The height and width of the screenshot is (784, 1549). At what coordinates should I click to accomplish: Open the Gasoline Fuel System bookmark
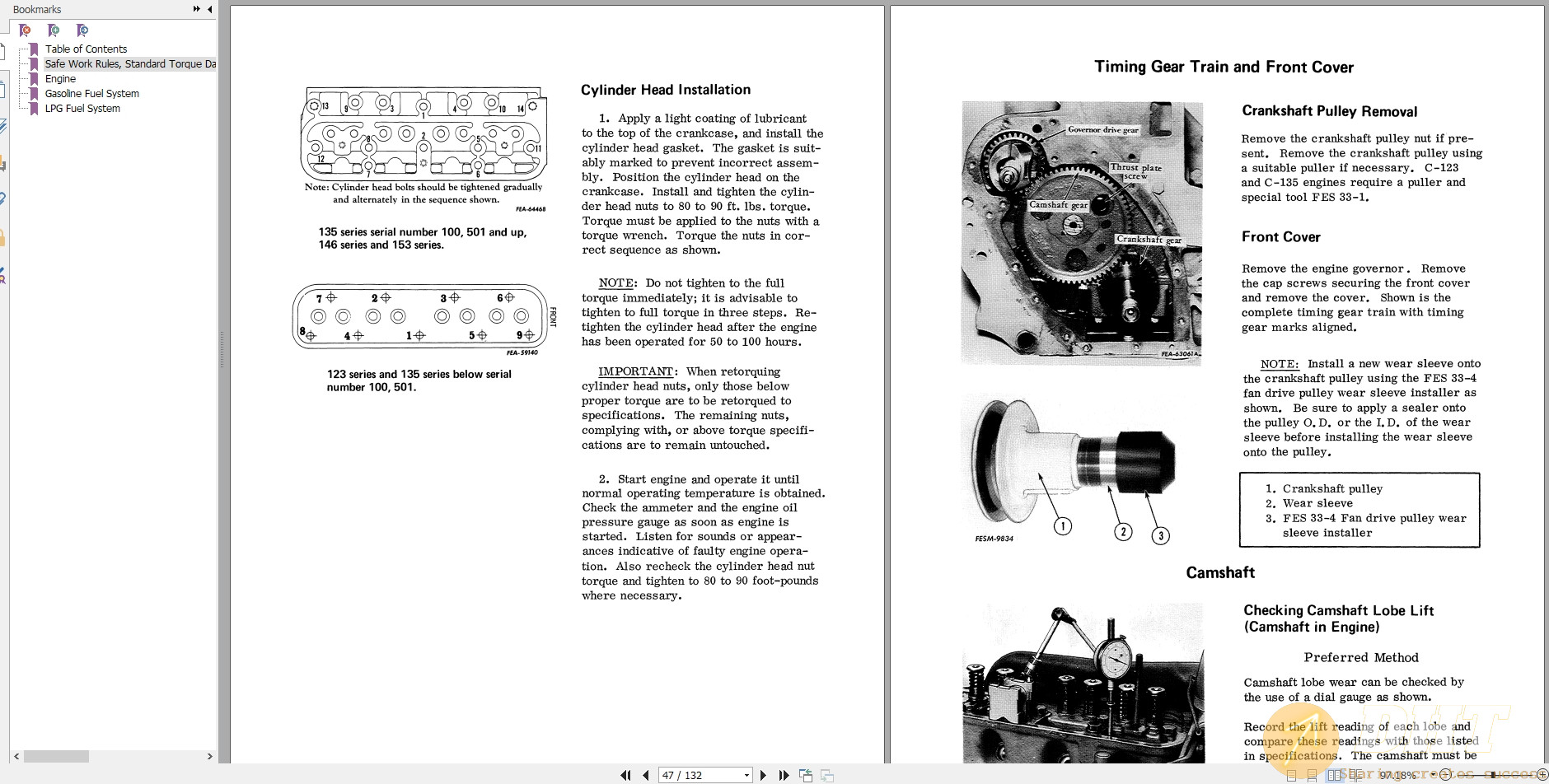point(91,93)
